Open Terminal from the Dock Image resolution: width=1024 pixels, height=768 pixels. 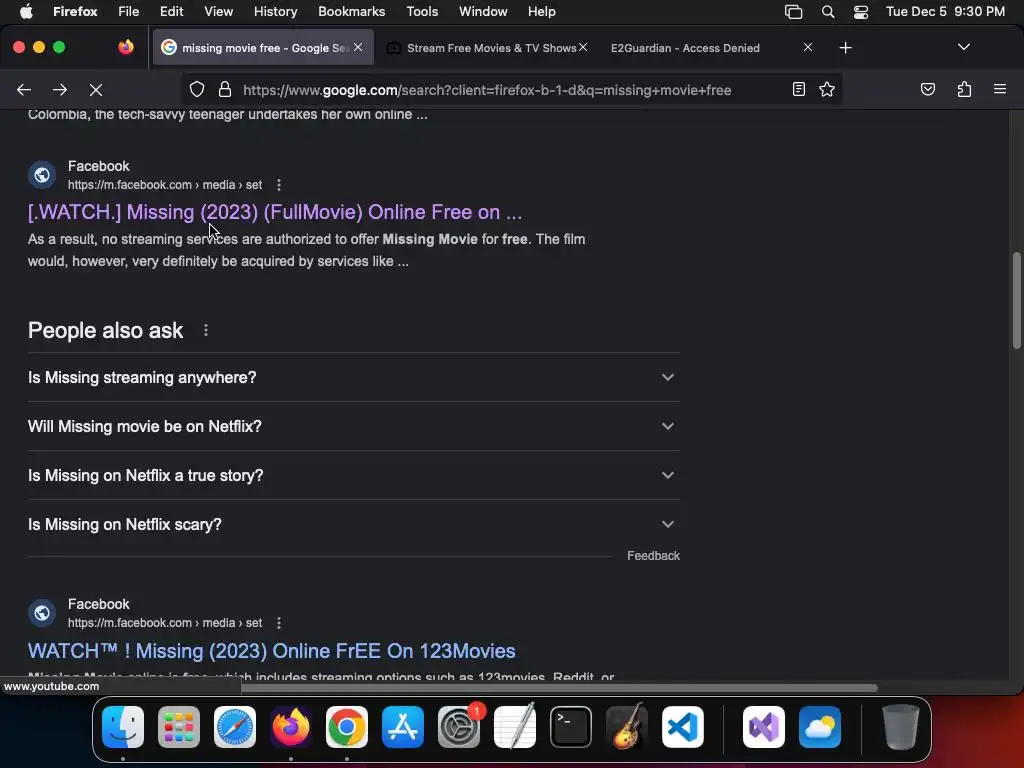coord(571,727)
